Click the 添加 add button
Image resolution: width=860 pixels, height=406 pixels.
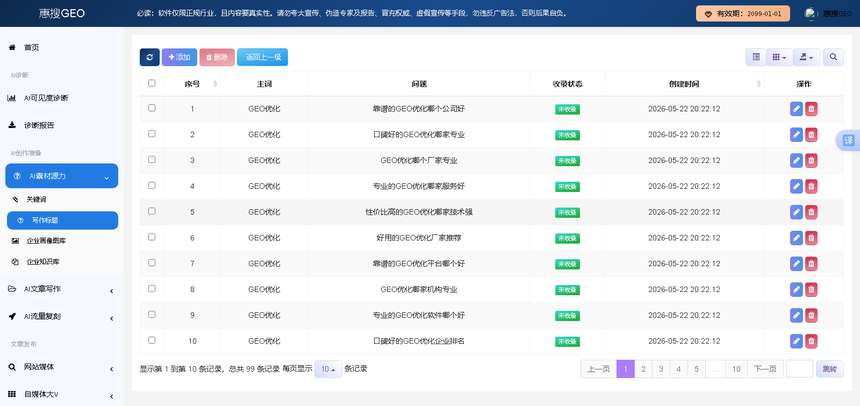pyautogui.click(x=179, y=57)
